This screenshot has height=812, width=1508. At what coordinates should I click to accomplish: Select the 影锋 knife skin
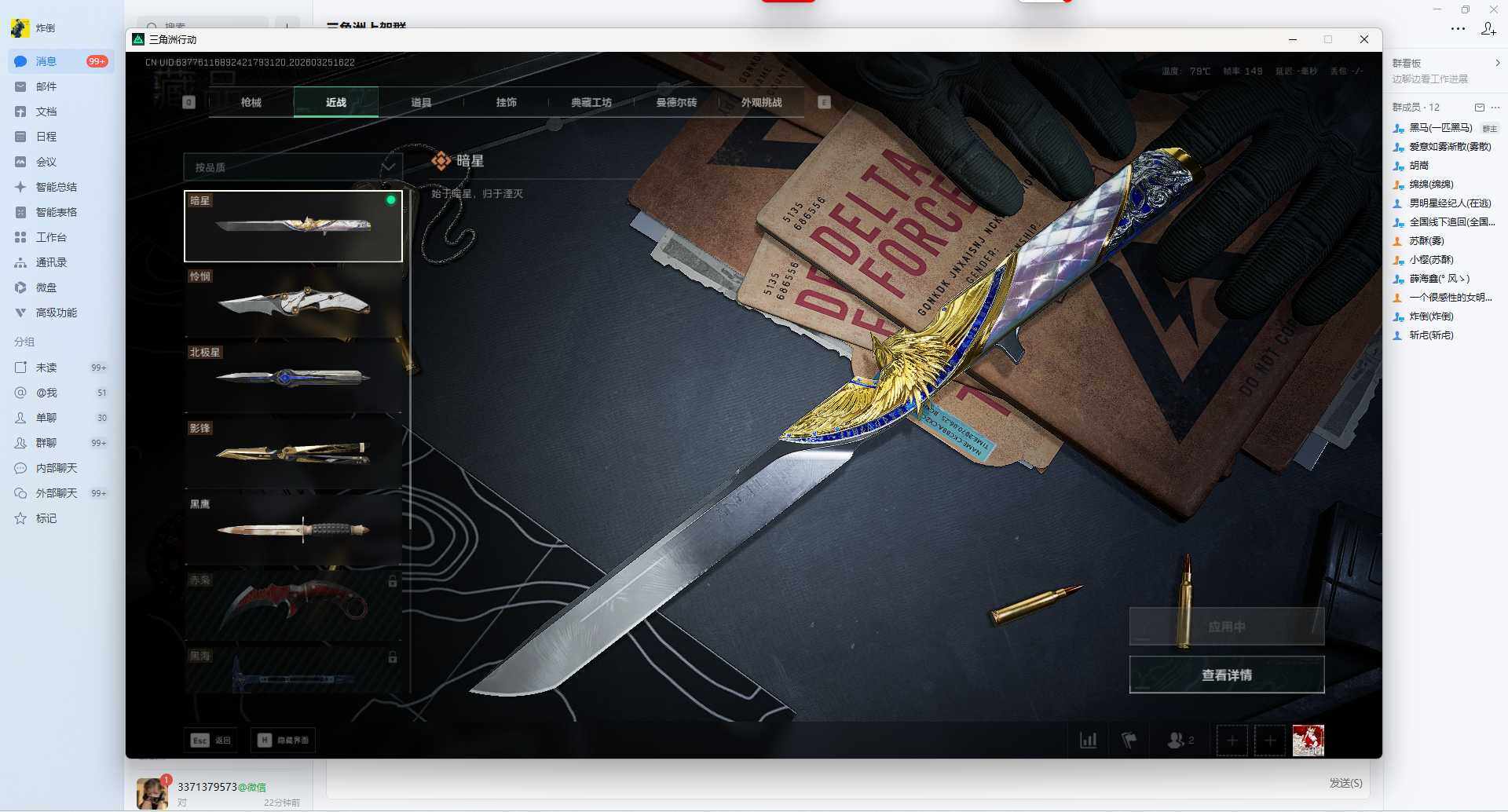click(x=293, y=454)
